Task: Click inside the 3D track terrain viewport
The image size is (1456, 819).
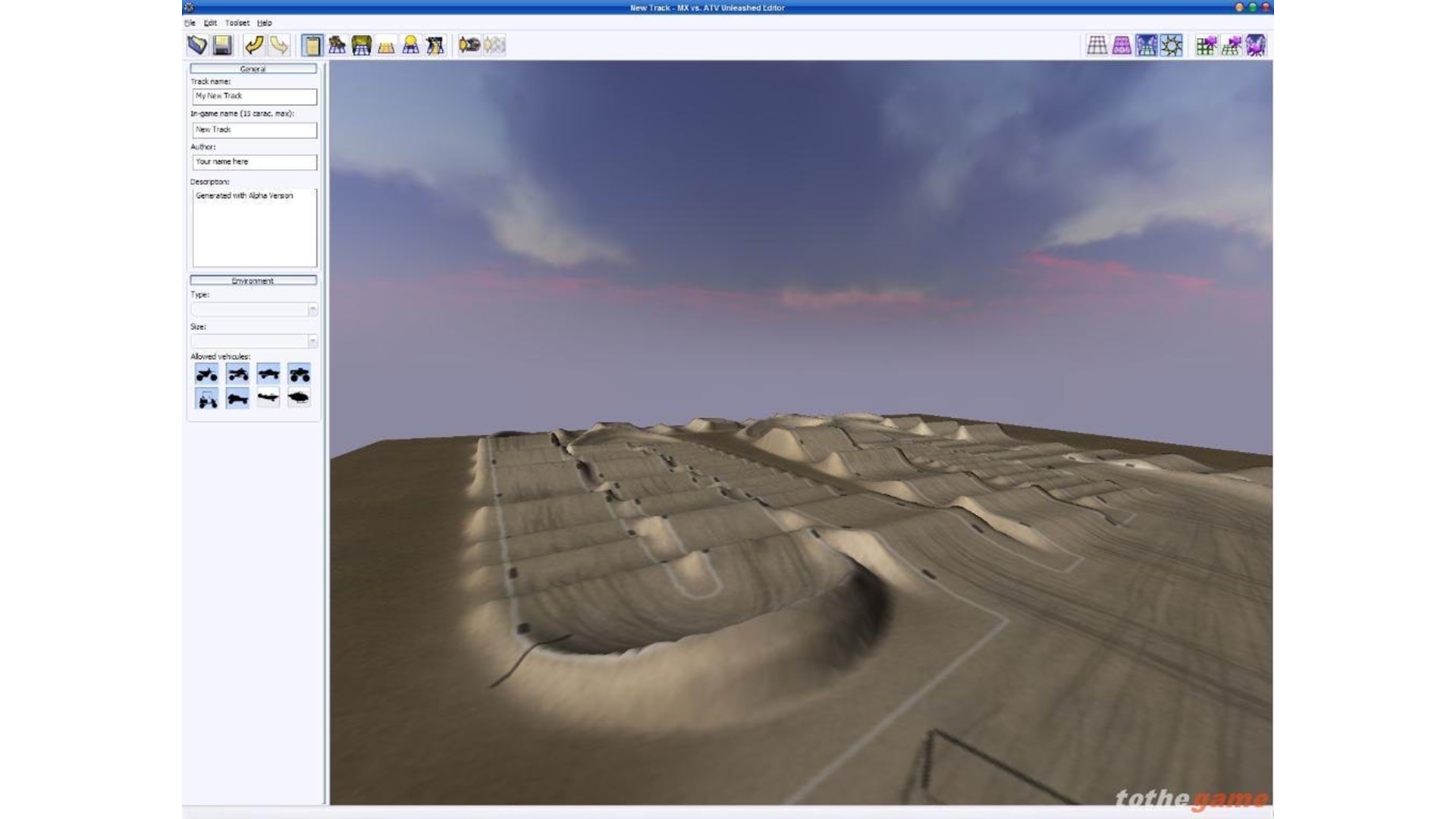Action: point(801,432)
